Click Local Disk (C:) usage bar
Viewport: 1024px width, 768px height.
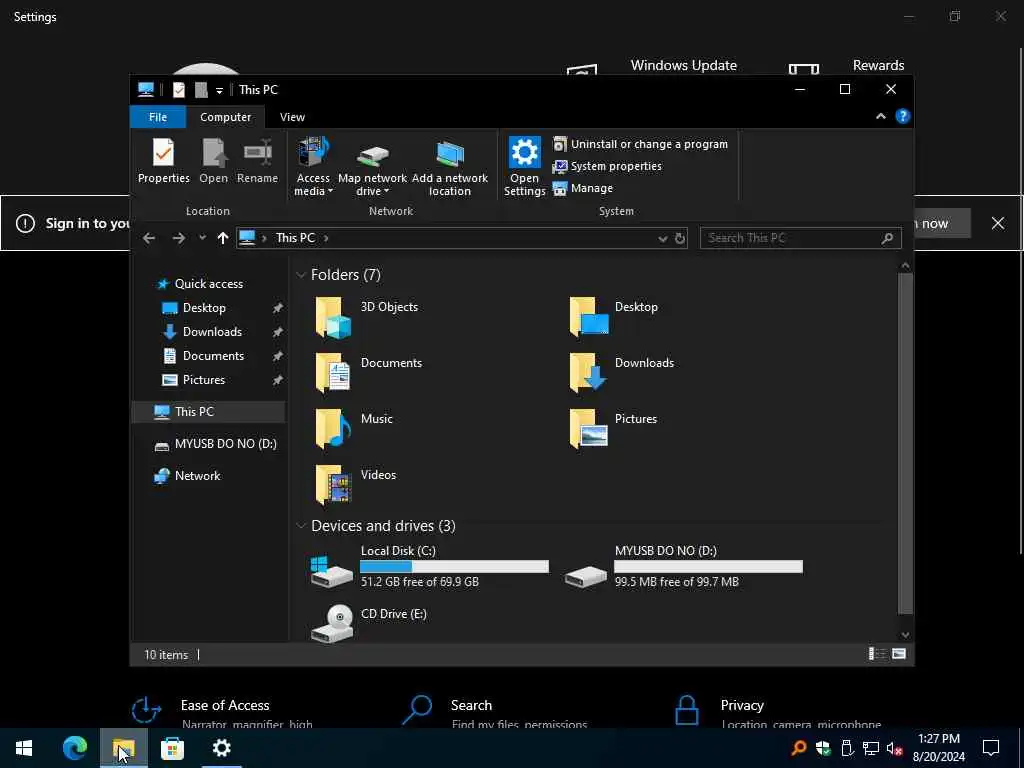click(455, 566)
